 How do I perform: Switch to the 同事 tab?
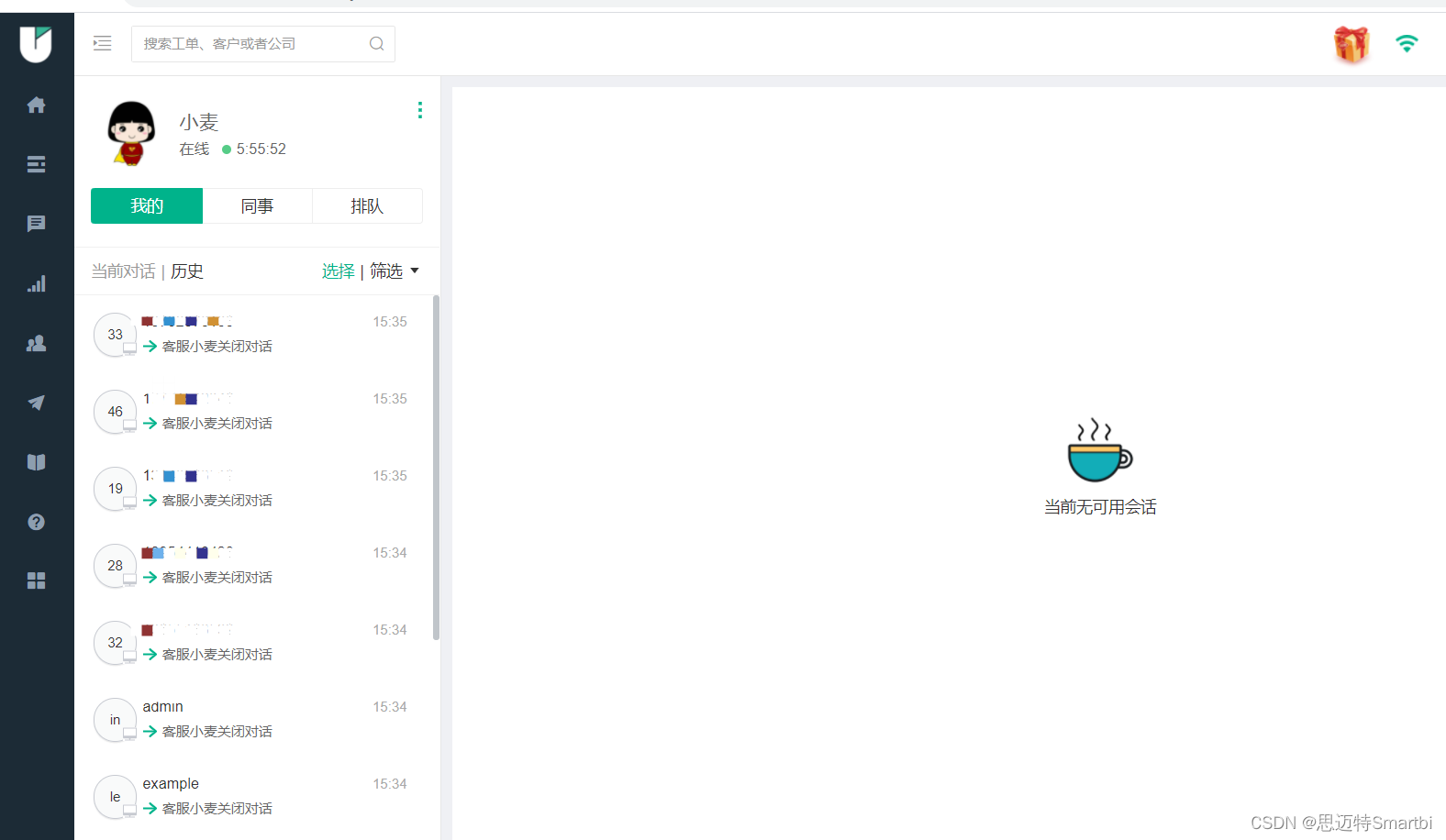pyautogui.click(x=257, y=206)
